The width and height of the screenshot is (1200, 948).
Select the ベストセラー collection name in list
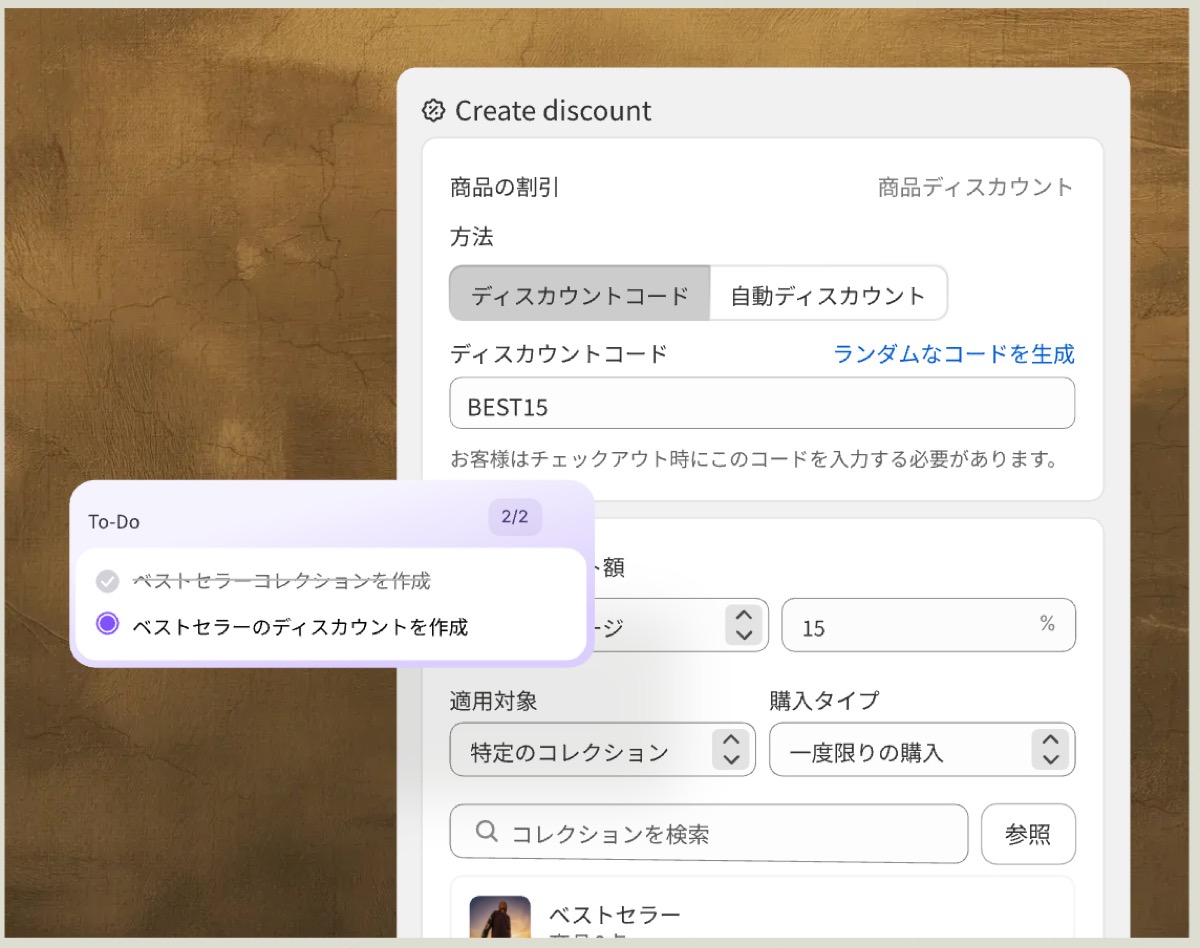(x=614, y=914)
